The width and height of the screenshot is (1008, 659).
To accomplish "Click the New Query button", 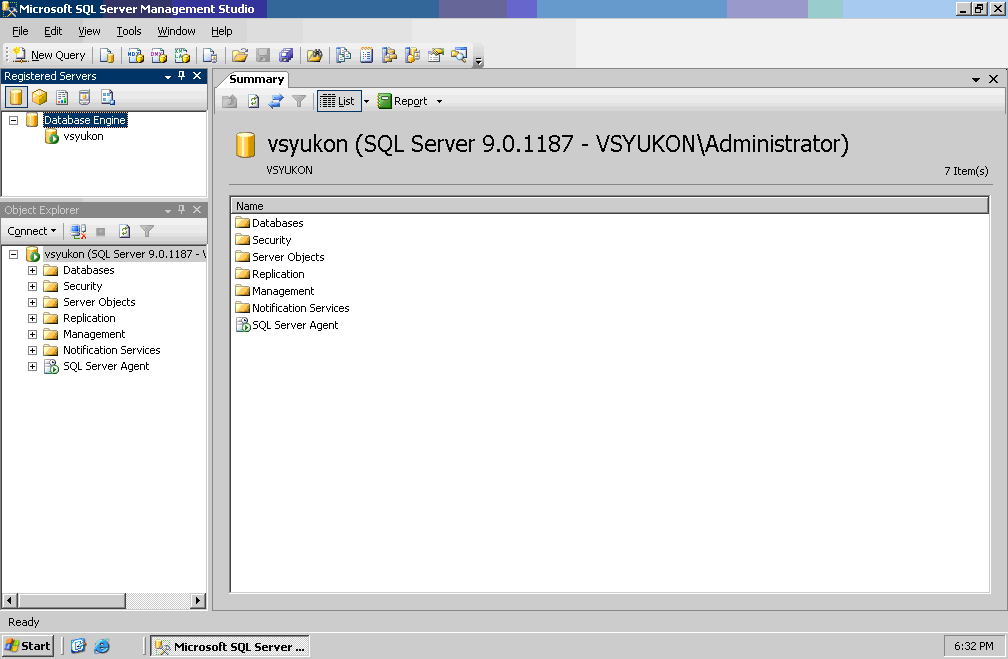I will [x=47, y=55].
